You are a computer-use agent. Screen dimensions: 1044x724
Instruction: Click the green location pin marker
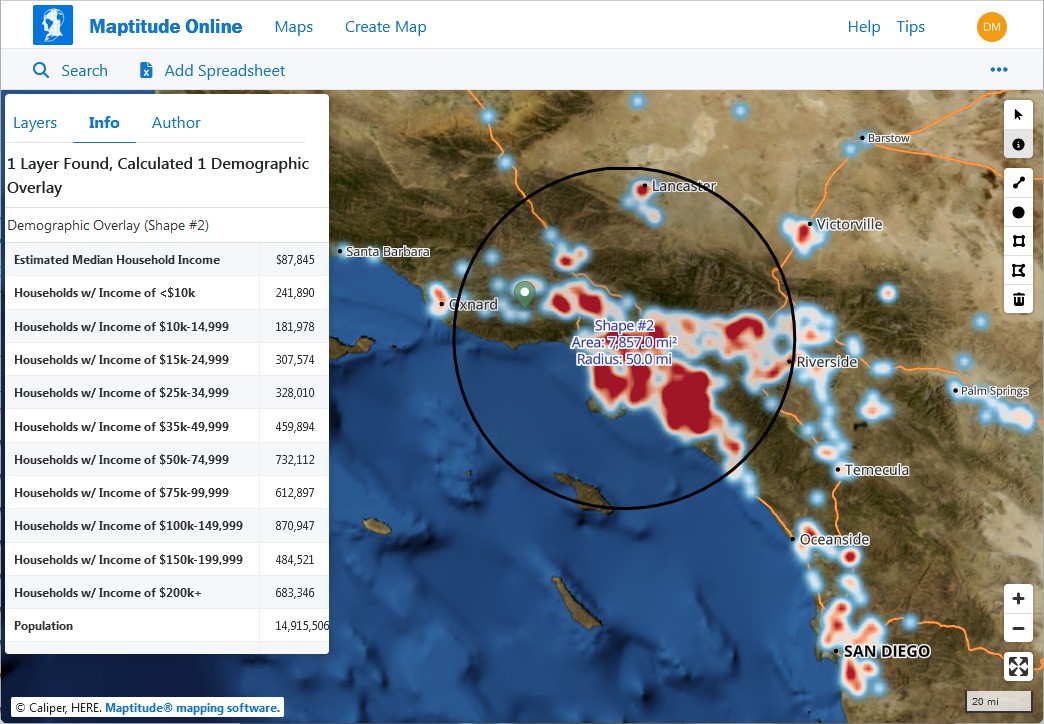pyautogui.click(x=524, y=293)
